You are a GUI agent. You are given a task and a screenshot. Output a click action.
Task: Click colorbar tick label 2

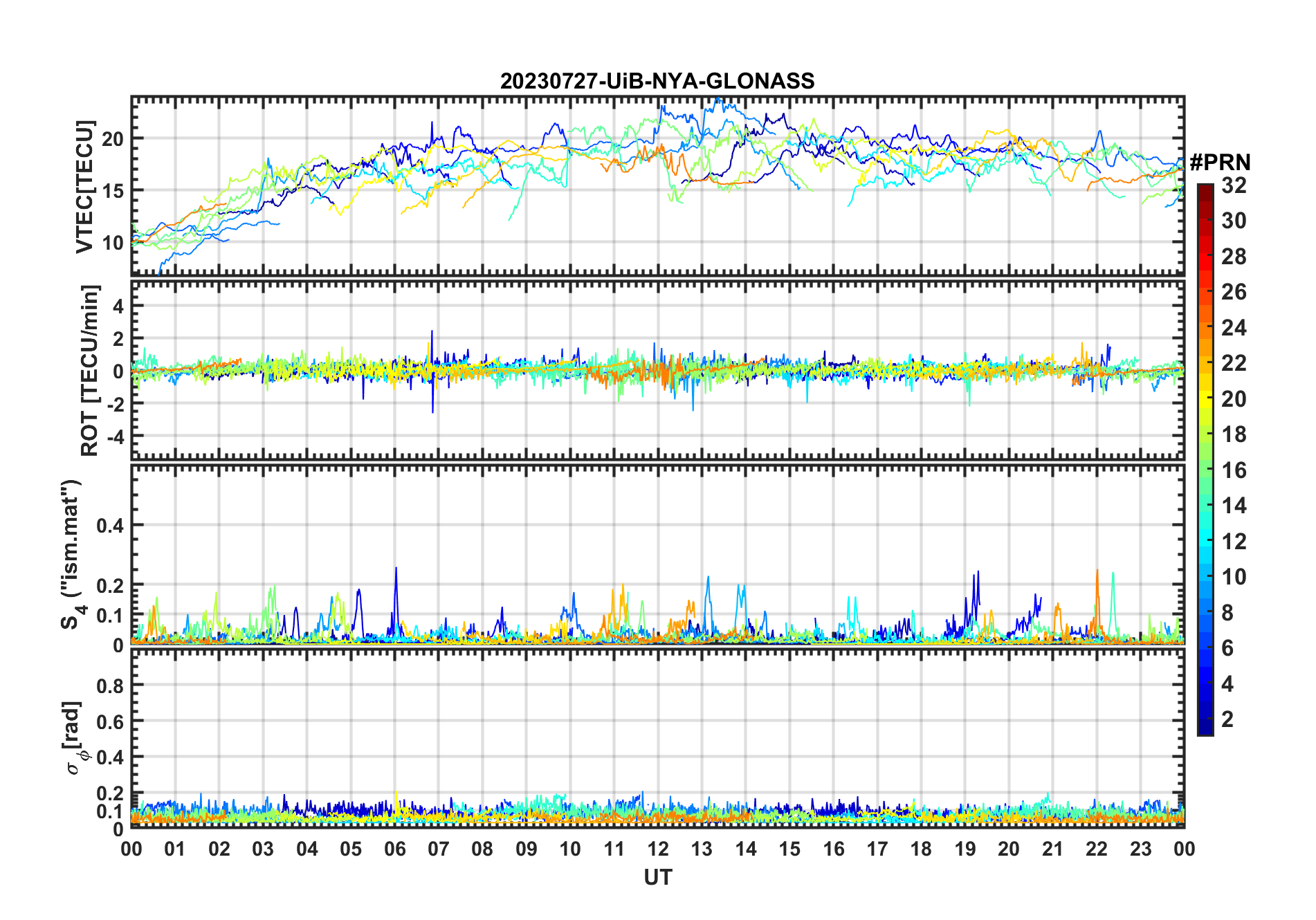click(x=1227, y=719)
